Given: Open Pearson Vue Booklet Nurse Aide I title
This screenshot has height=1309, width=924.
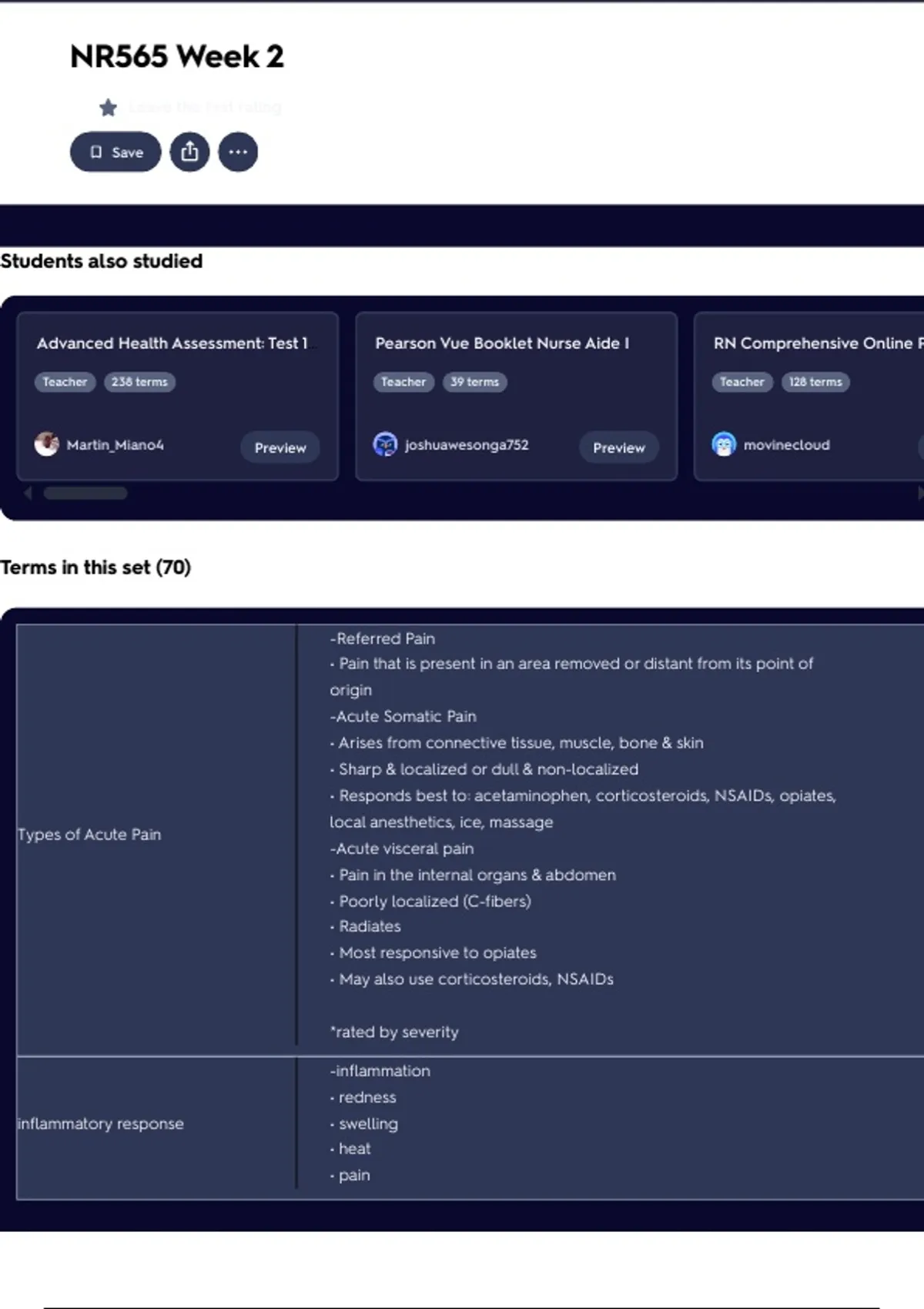Looking at the screenshot, I should pos(502,343).
